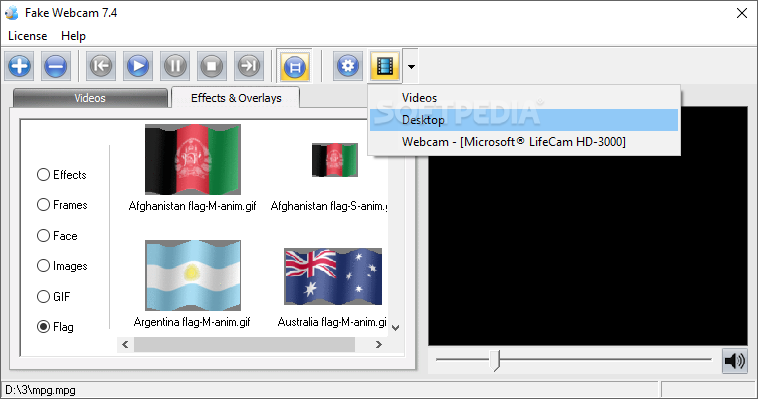
Task: Select Webcam Microsoft LifeCam HD-3000 source
Action: [x=524, y=142]
